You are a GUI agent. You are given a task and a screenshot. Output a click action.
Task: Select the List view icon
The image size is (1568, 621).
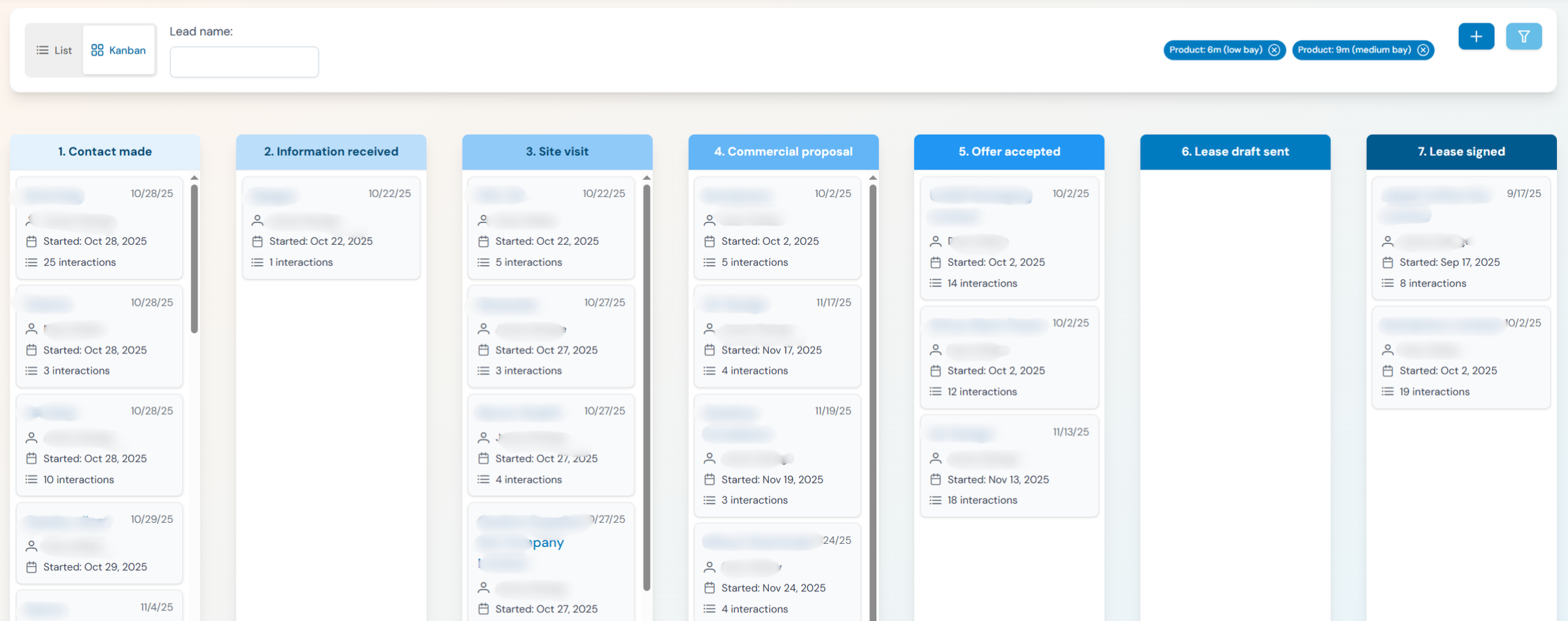coord(42,50)
